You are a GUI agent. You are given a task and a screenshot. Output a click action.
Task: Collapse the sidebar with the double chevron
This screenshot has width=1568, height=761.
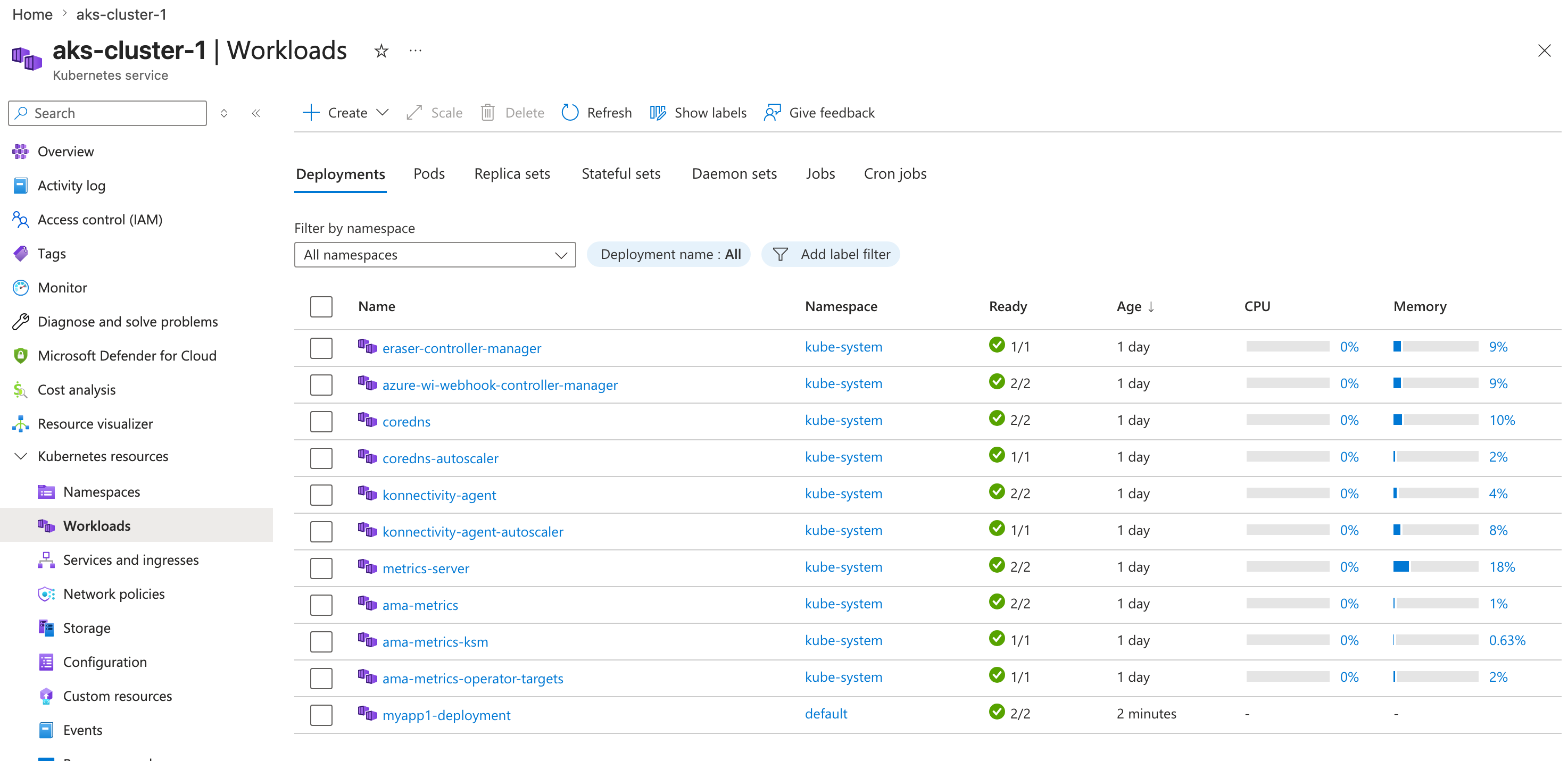(x=256, y=113)
